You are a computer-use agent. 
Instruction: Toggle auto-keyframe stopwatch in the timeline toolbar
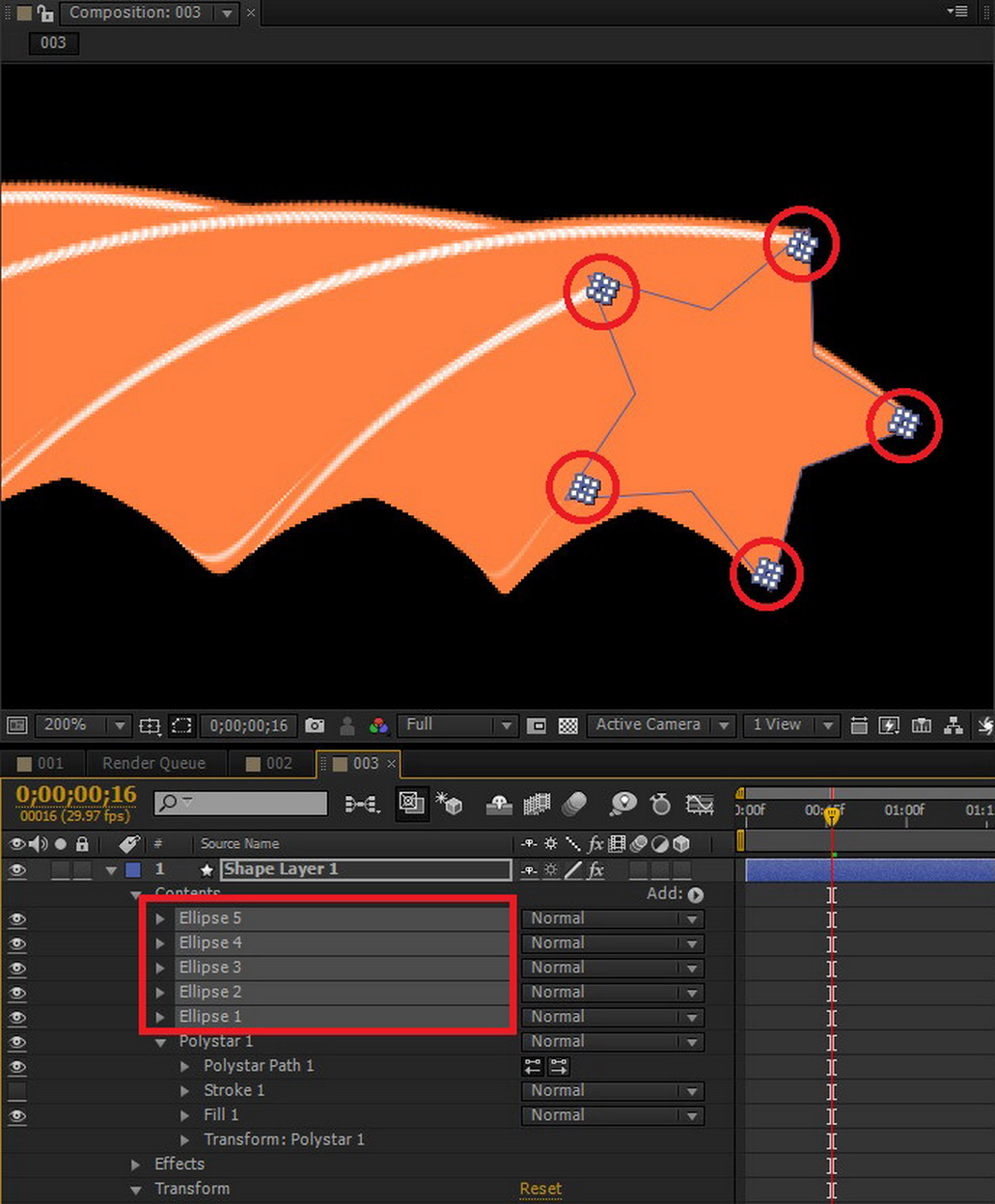click(x=661, y=804)
